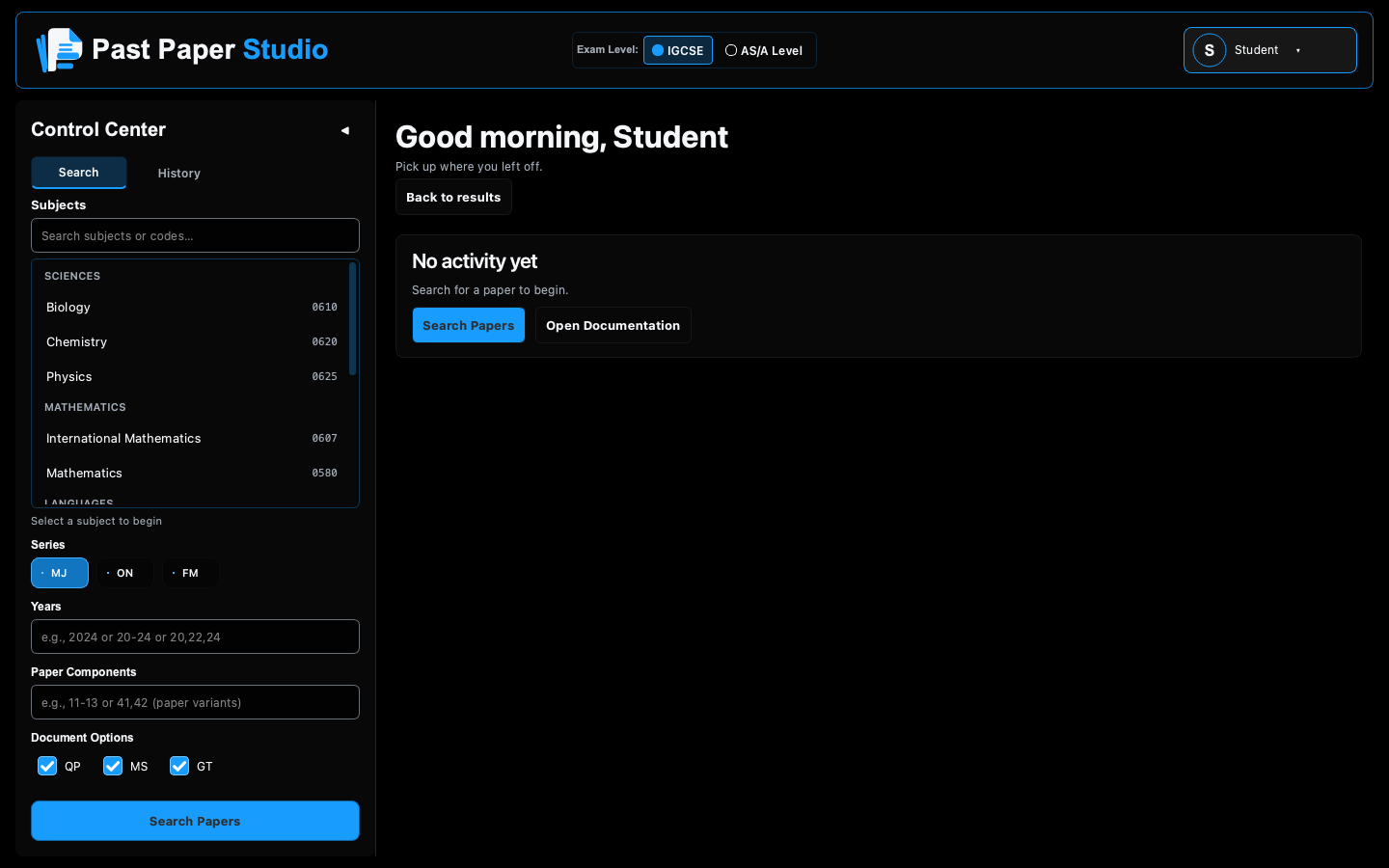Select Biology 0610 subject
This screenshot has height=868, width=1389.
coord(192,308)
